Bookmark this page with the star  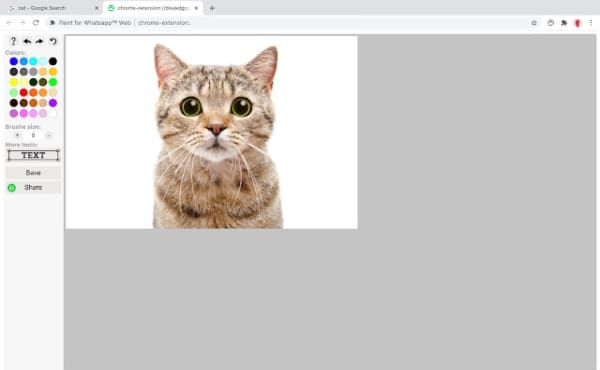[x=534, y=23]
